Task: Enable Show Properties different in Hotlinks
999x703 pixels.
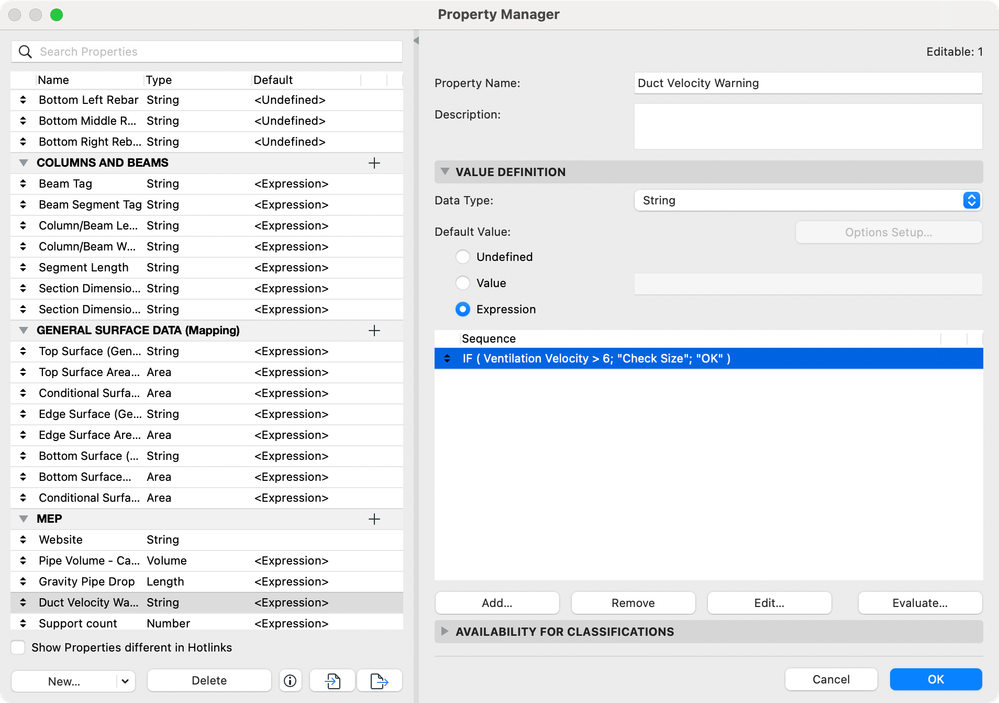Action: (18, 648)
